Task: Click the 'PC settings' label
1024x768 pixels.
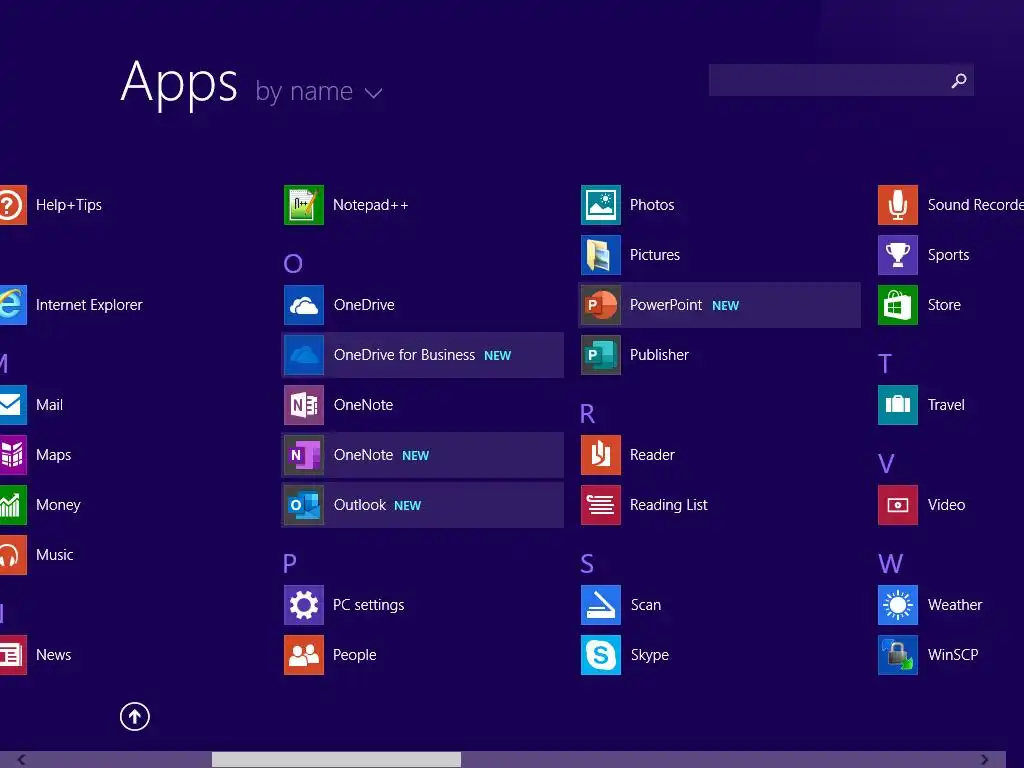Action: point(368,605)
